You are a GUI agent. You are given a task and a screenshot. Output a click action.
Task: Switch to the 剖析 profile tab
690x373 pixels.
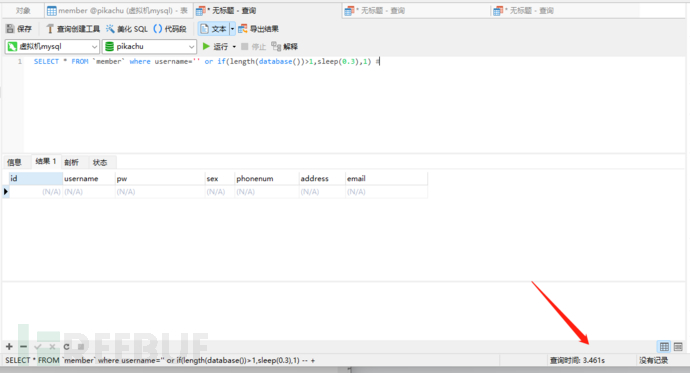pos(71,162)
